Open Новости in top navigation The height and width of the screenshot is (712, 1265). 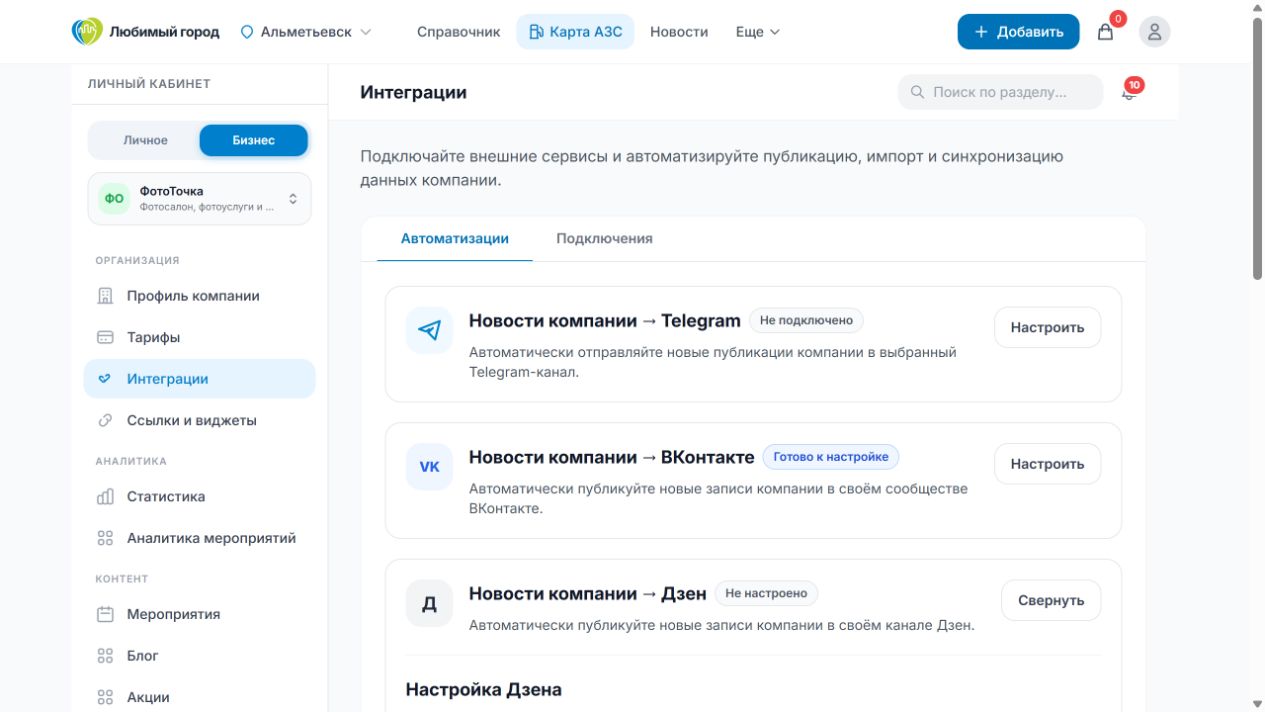pyautogui.click(x=679, y=32)
